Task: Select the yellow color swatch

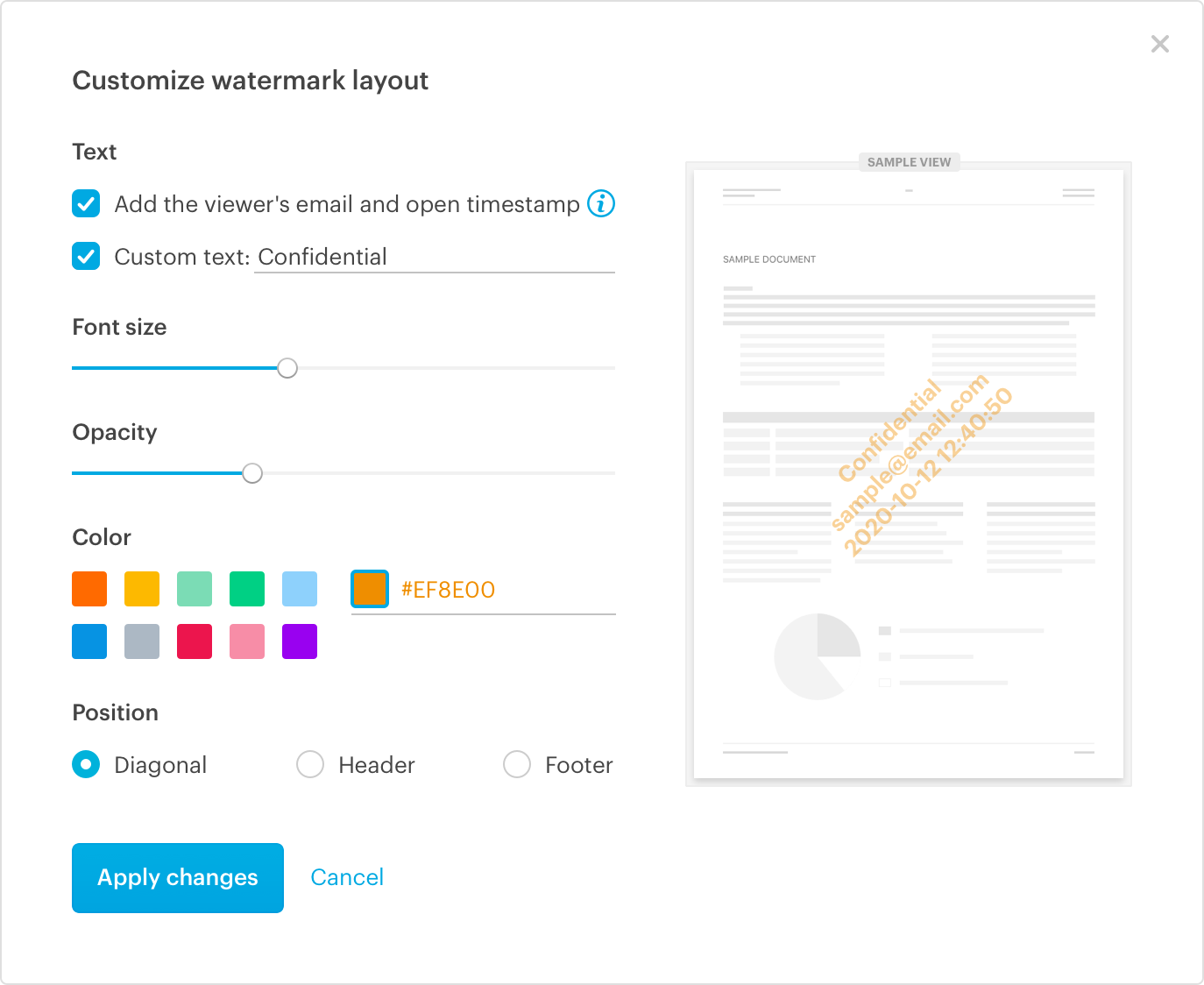Action: tap(141, 588)
